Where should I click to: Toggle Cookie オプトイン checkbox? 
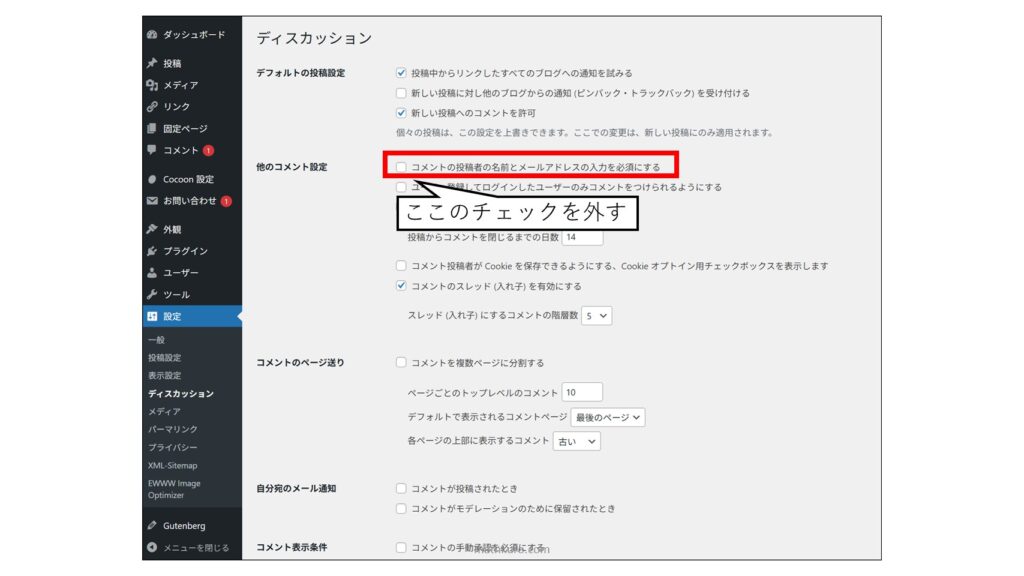(401, 266)
